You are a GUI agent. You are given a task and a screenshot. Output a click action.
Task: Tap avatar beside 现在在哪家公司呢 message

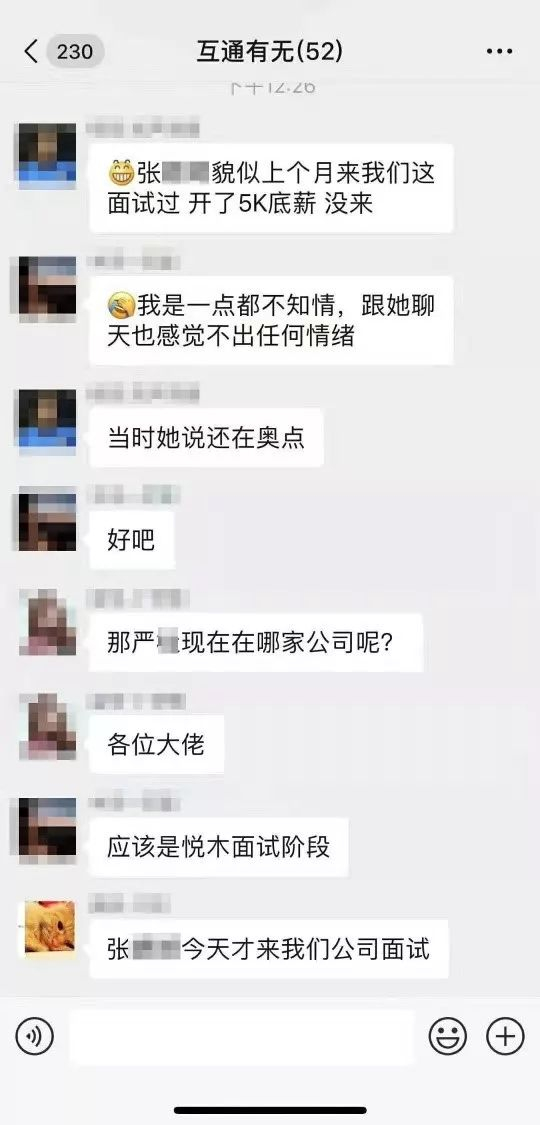click(x=47, y=622)
